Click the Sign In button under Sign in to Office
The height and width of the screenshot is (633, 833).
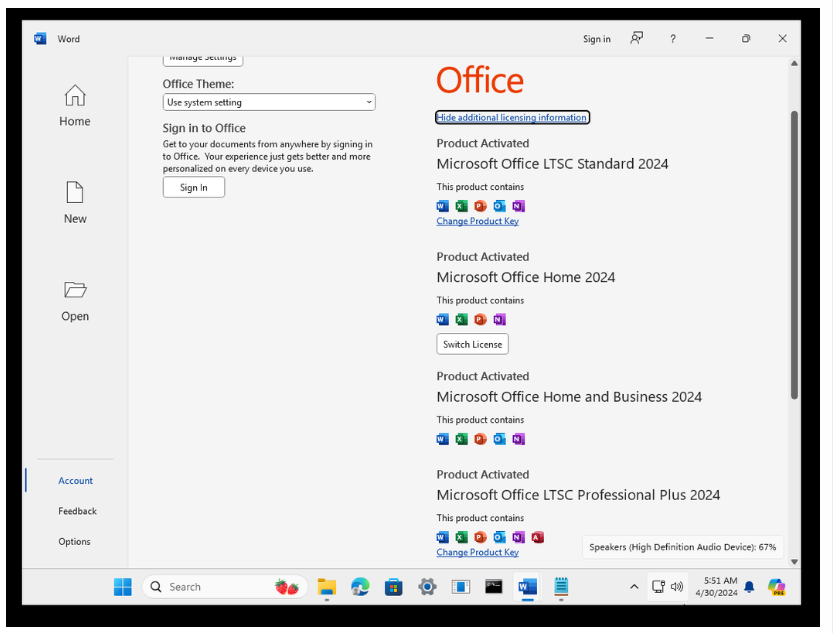pyautogui.click(x=193, y=187)
